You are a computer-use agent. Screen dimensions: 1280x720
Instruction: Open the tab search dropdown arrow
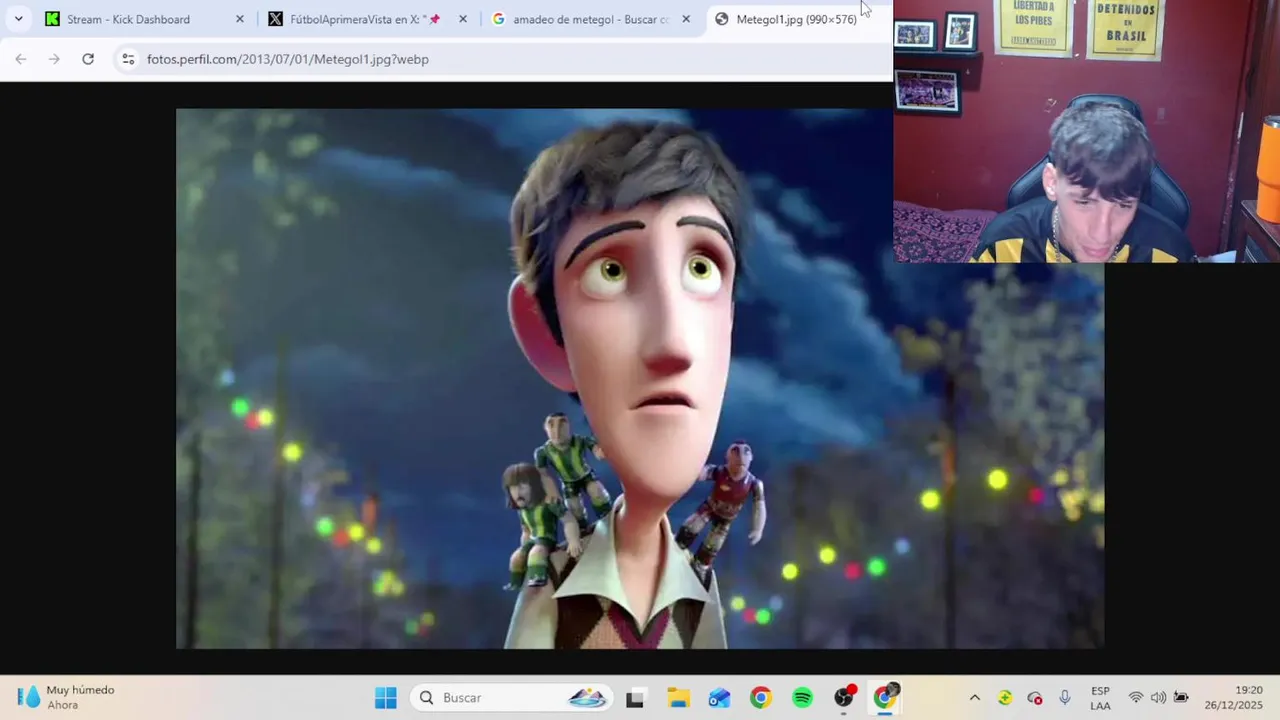pos(18,19)
